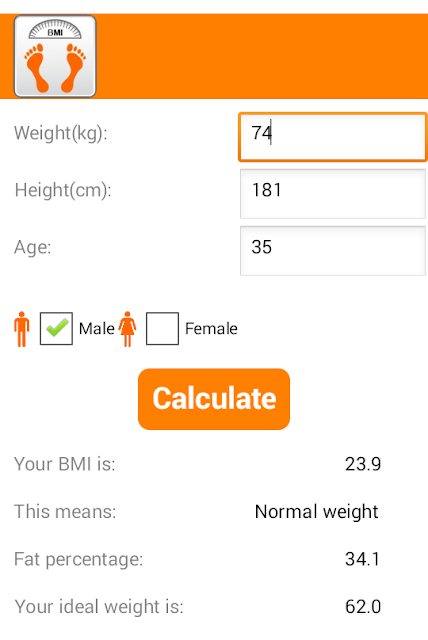The image size is (428, 640).
Task: Click the Calculate button
Action: click(x=214, y=399)
